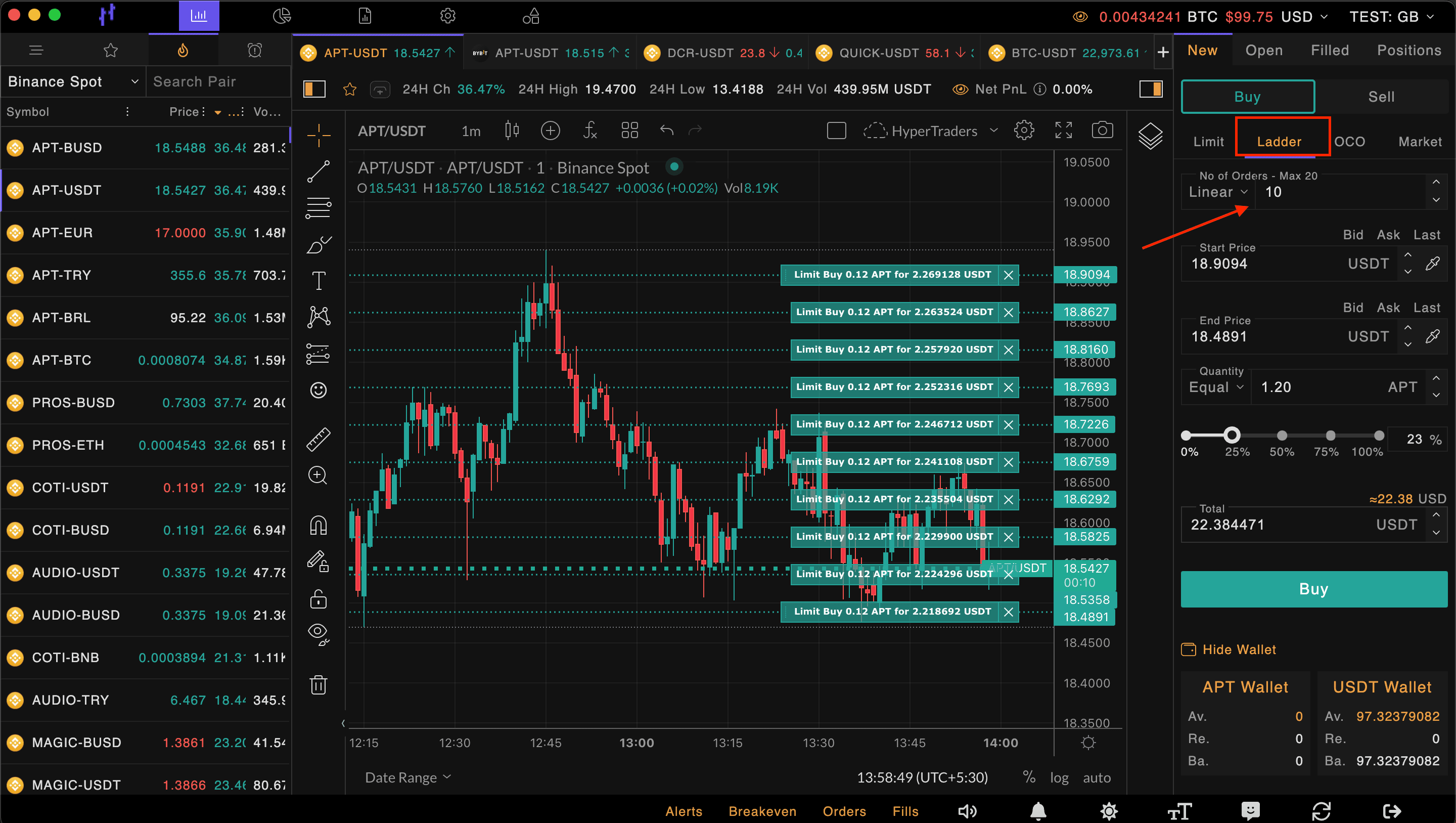
Task: Delete drawings with the trash icon
Action: coord(318,684)
